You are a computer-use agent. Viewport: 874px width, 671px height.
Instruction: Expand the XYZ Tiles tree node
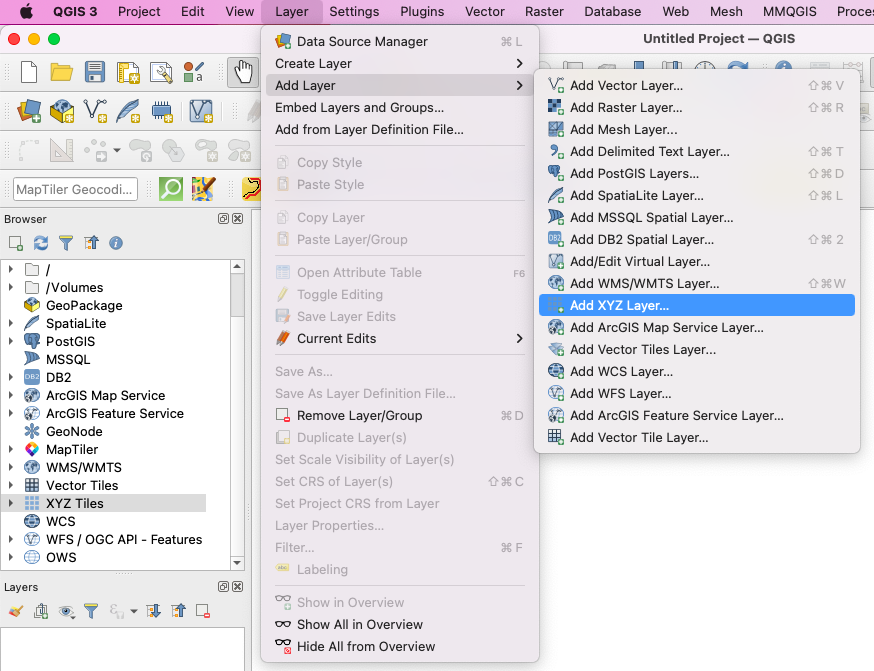(11, 503)
